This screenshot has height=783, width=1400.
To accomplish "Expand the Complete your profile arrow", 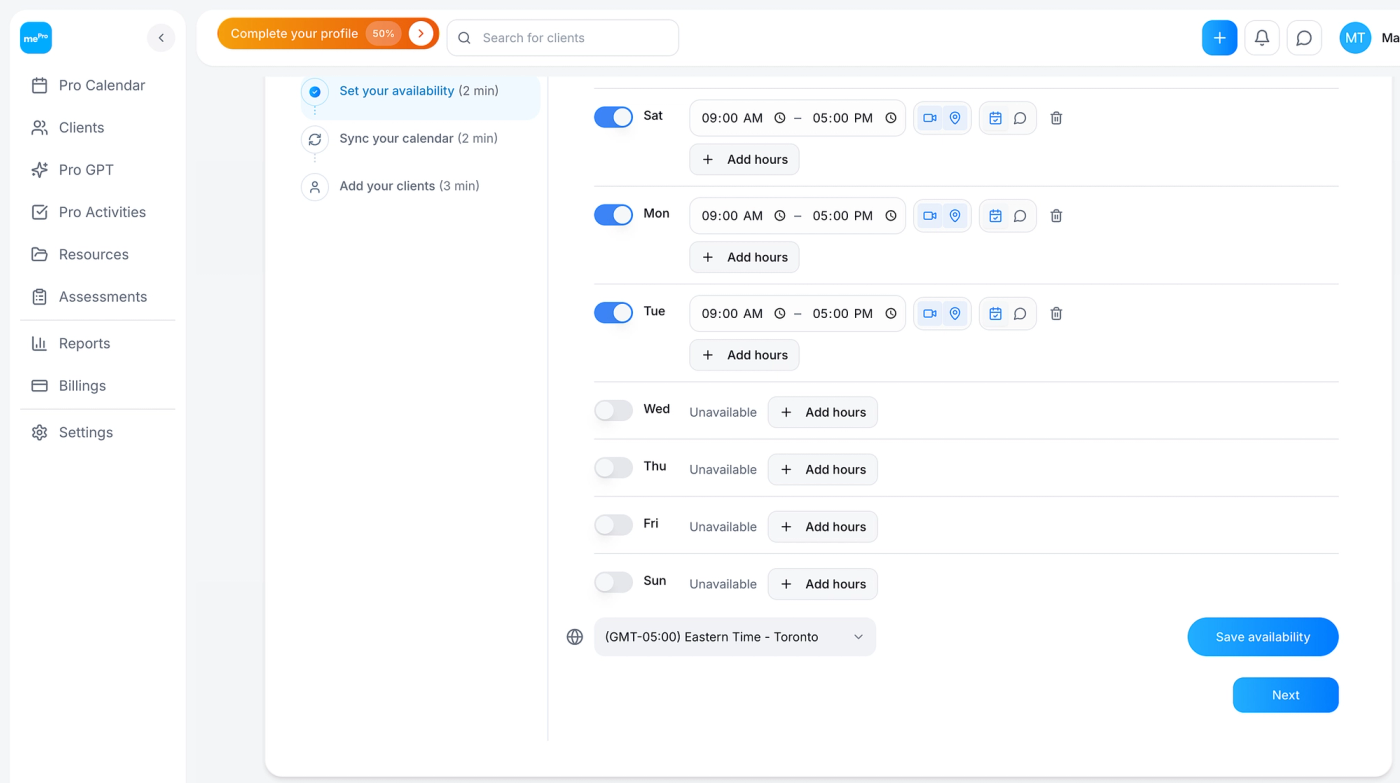I will pyautogui.click(x=421, y=34).
